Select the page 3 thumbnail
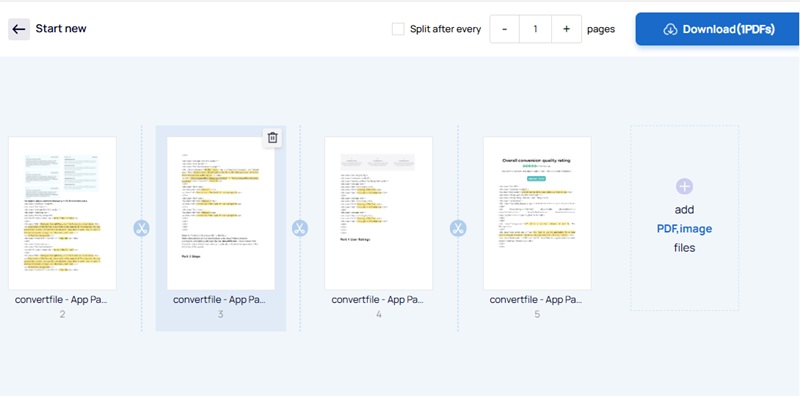The image size is (800, 396). (220, 213)
